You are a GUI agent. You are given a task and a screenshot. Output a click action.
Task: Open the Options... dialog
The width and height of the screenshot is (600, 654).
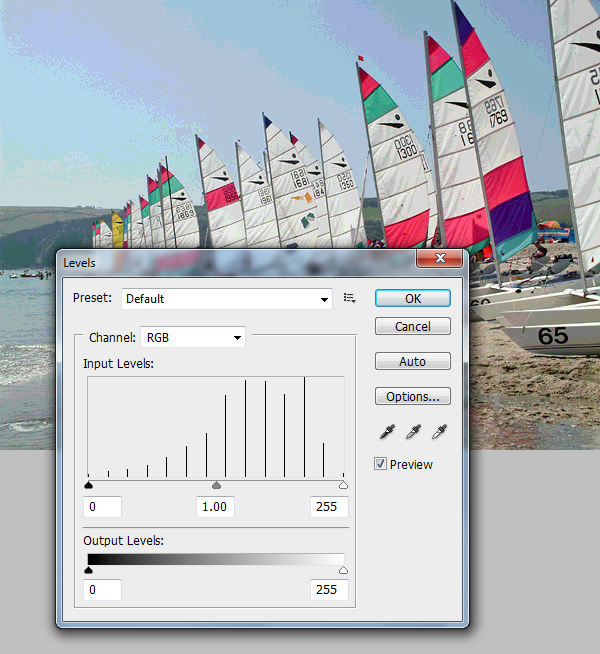coord(412,397)
